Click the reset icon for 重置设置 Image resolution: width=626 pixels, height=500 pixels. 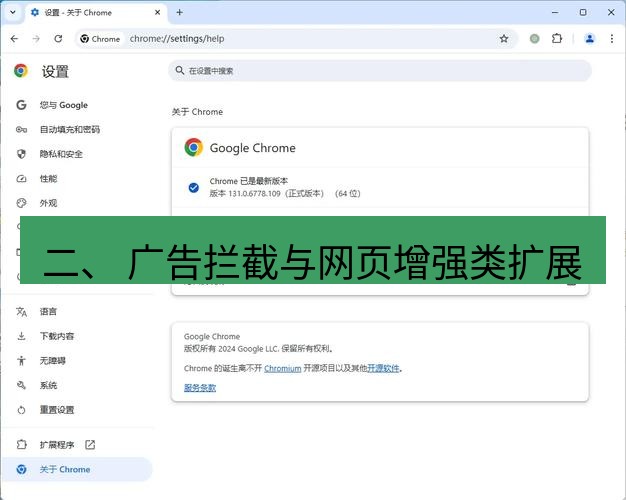click(22, 410)
